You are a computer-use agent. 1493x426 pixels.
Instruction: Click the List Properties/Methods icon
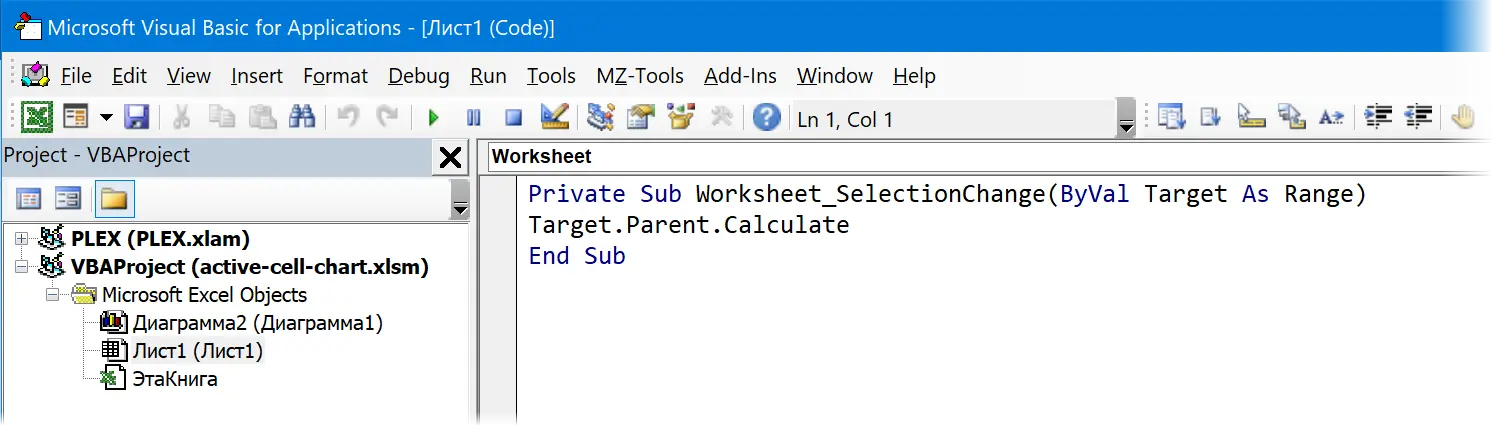pyautogui.click(x=1171, y=118)
